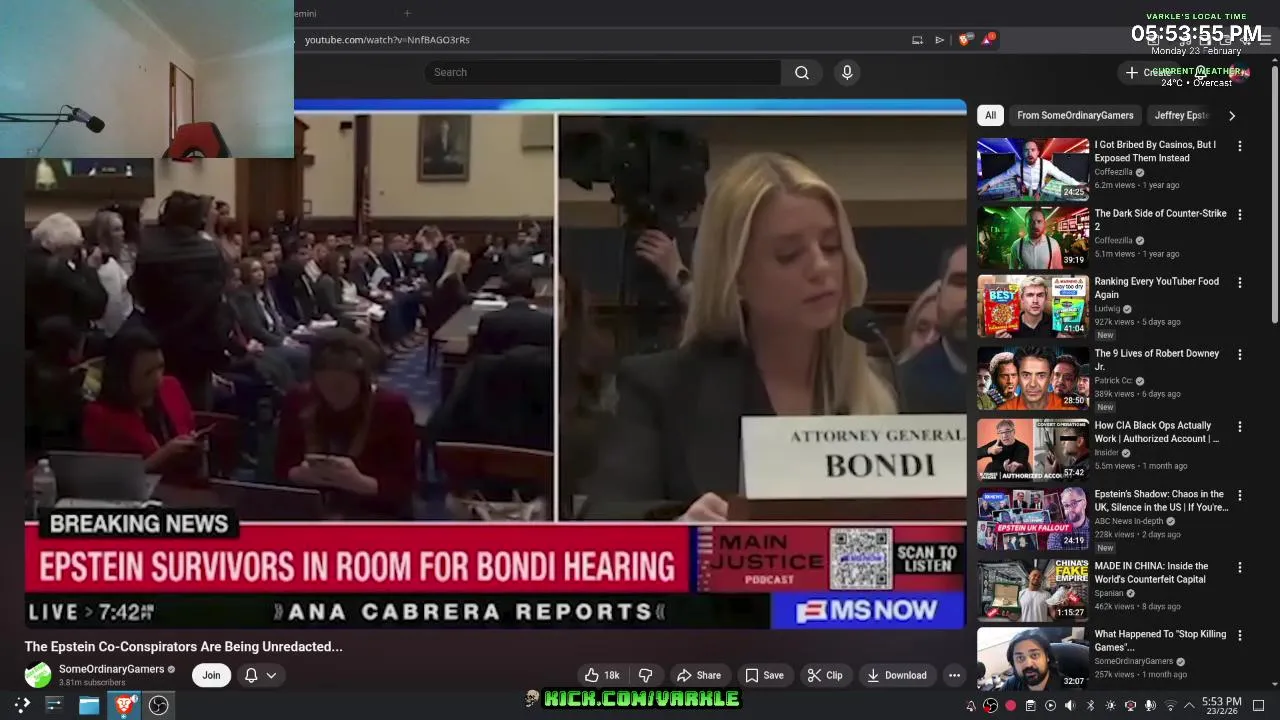Image resolution: width=1280 pixels, height=720 pixels.
Task: Open options menu for 'Ranking Every YouTube Food Again'
Action: (1239, 282)
